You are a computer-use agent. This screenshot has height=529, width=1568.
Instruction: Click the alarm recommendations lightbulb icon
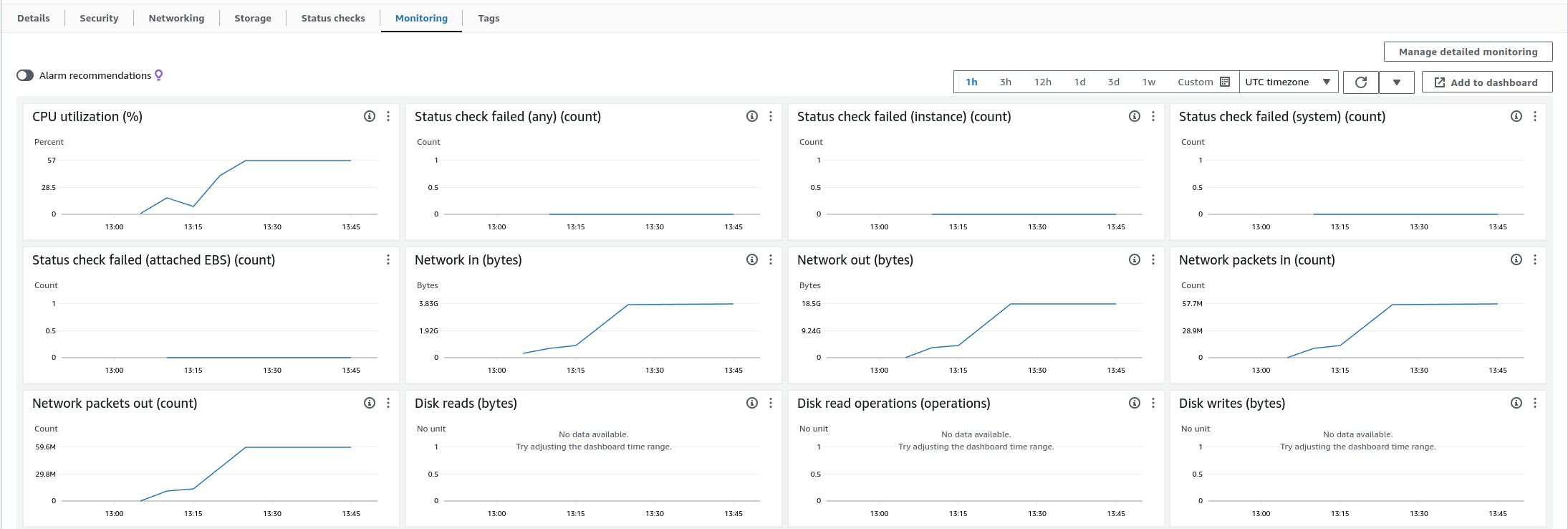[x=159, y=75]
